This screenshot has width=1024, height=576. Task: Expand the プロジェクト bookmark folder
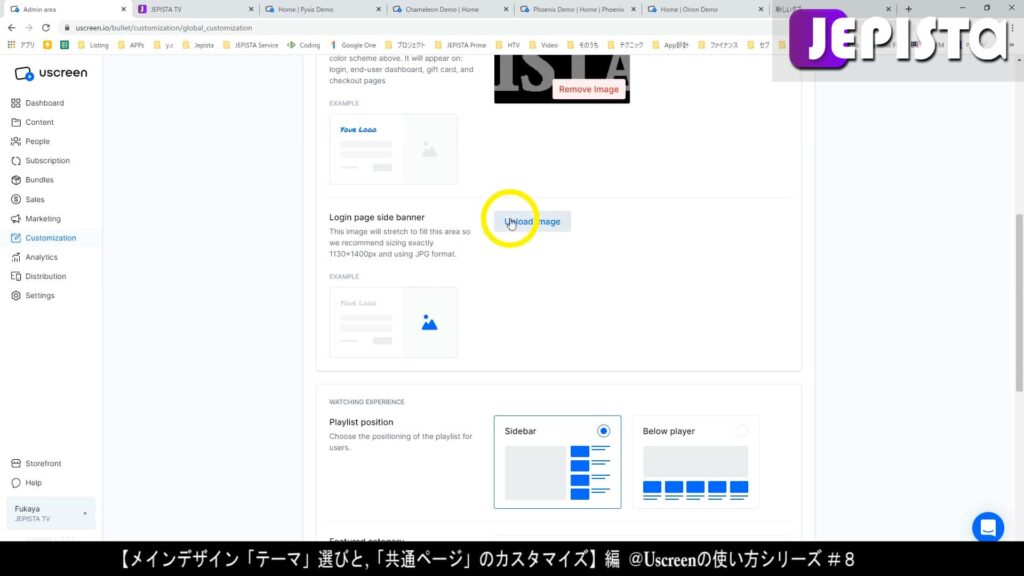(405, 45)
